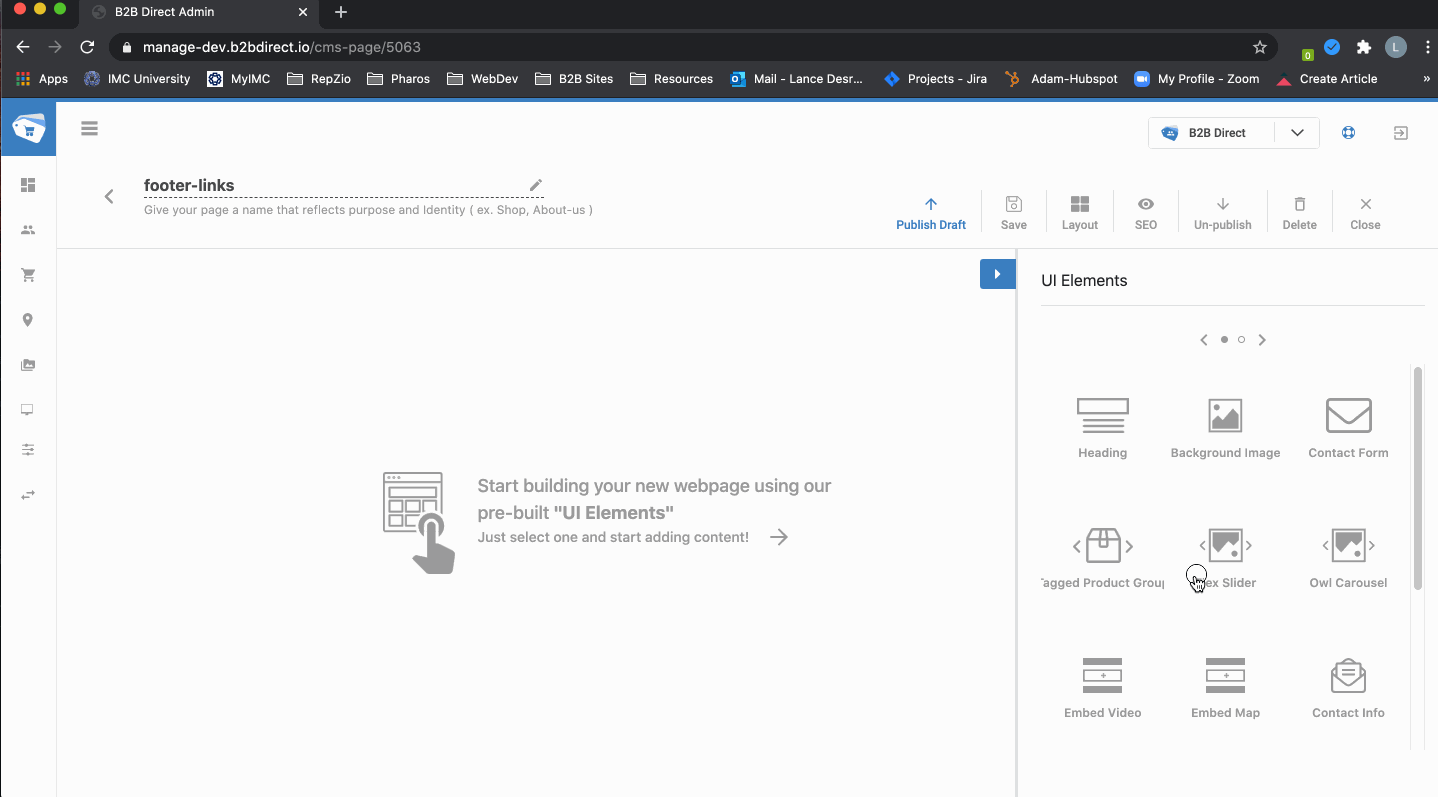1438x797 pixels.
Task: Open the RepZio bookmarks folder
Action: tap(319, 79)
